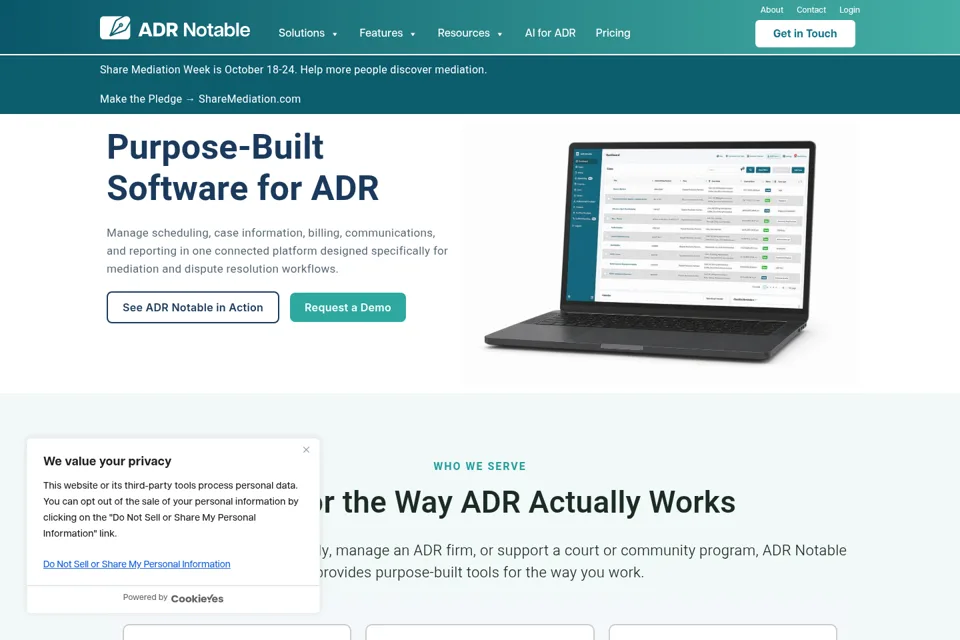Close the privacy notice popup
This screenshot has height=640, width=960.
306,450
